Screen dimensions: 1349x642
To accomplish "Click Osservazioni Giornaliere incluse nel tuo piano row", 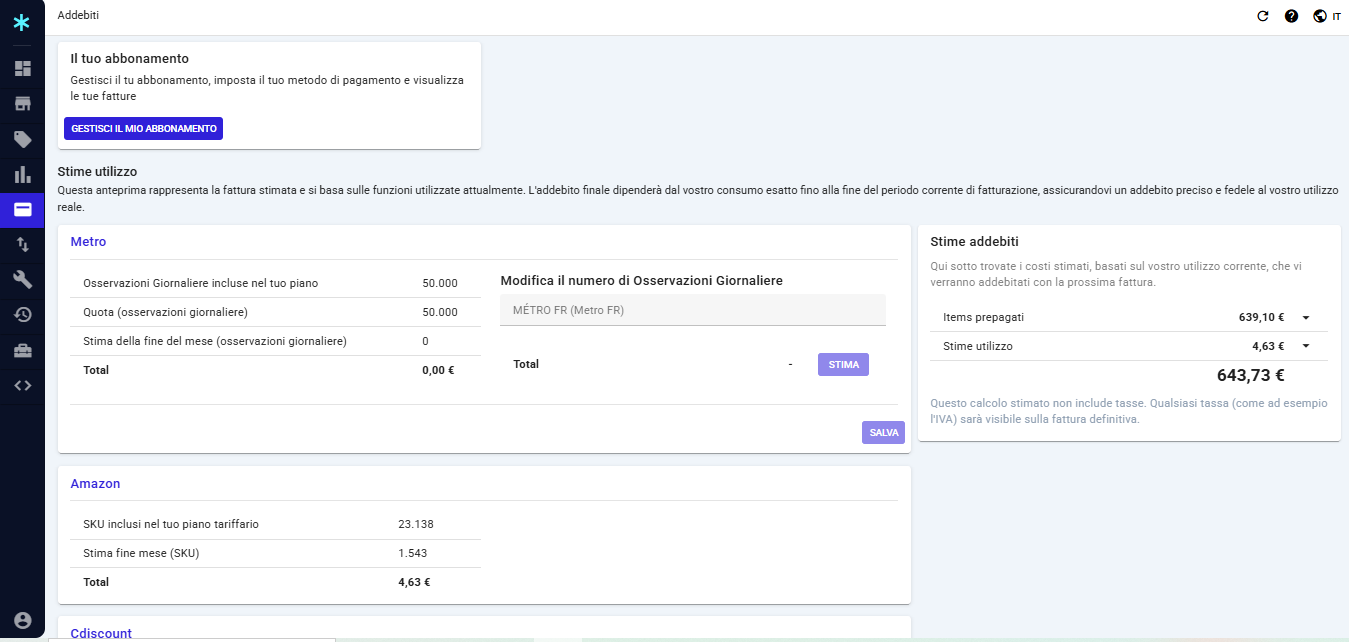I will tap(275, 283).
